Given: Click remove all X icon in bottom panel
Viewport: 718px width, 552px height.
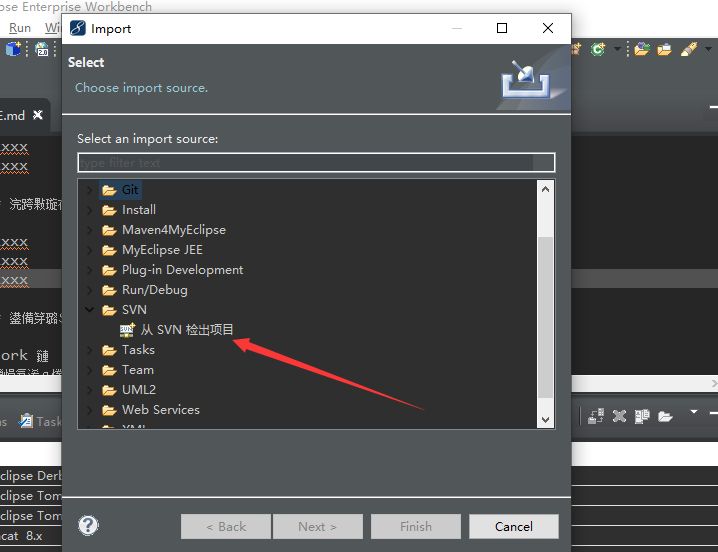Looking at the screenshot, I should click(x=619, y=416).
